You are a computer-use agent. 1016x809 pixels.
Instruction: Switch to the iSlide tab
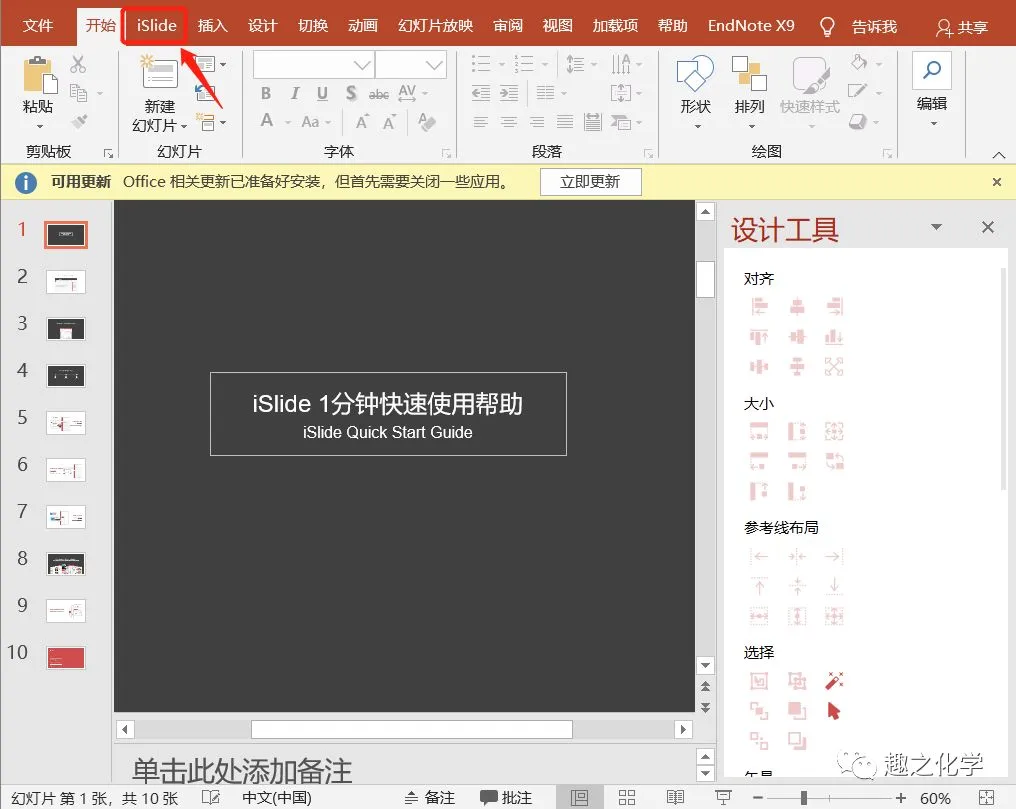click(156, 26)
